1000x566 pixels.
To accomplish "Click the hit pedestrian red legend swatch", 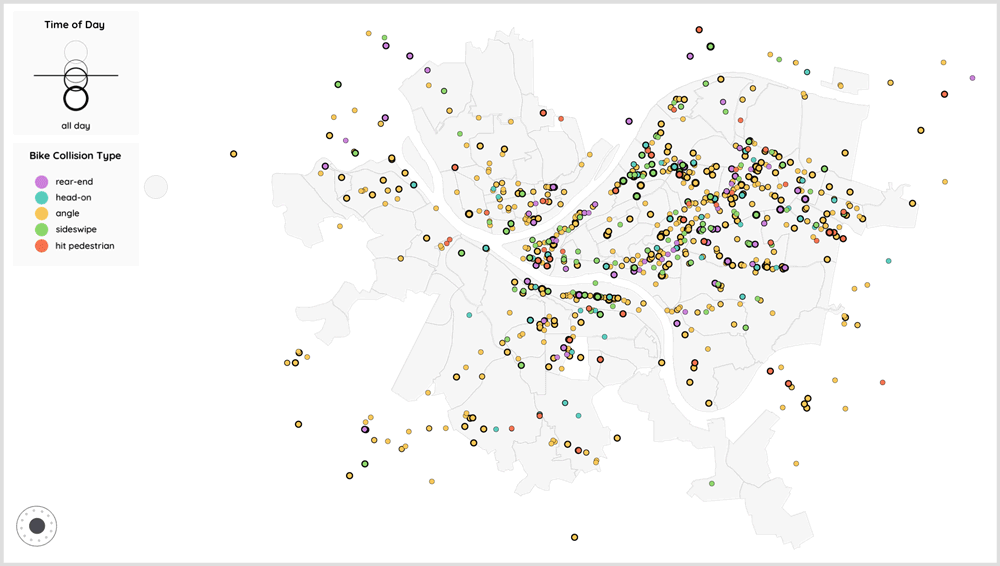I will click(x=41, y=246).
